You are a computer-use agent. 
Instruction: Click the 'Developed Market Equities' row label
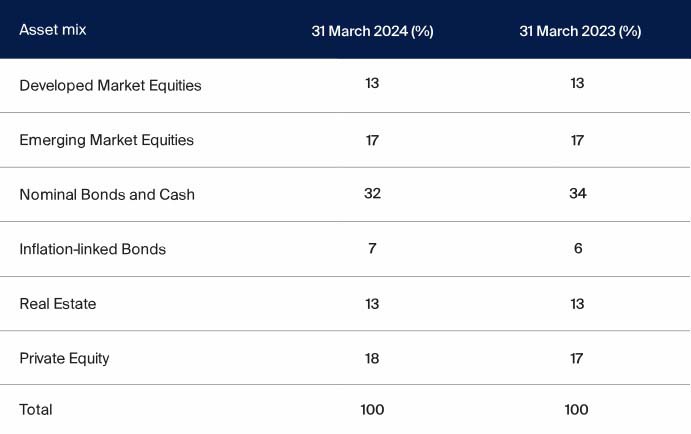110,85
